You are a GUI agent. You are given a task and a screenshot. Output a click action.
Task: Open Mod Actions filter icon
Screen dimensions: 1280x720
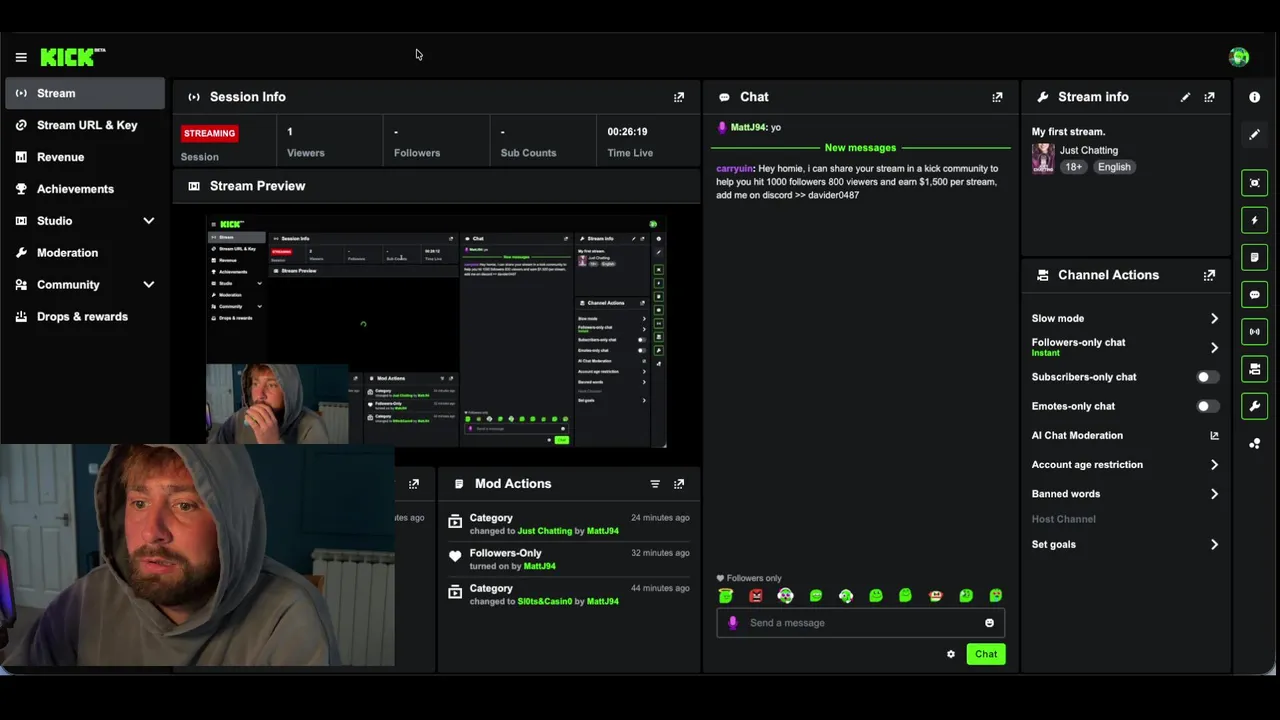[x=655, y=484]
